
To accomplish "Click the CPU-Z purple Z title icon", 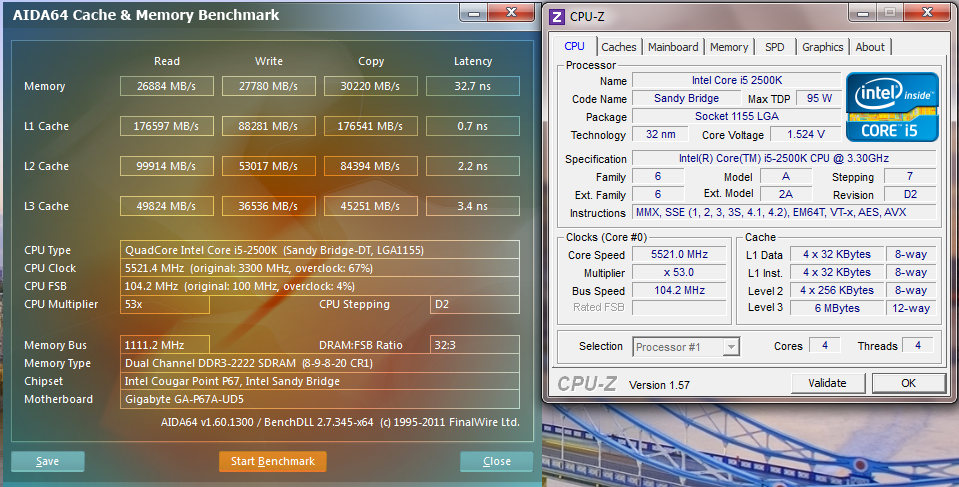I will [x=557, y=17].
